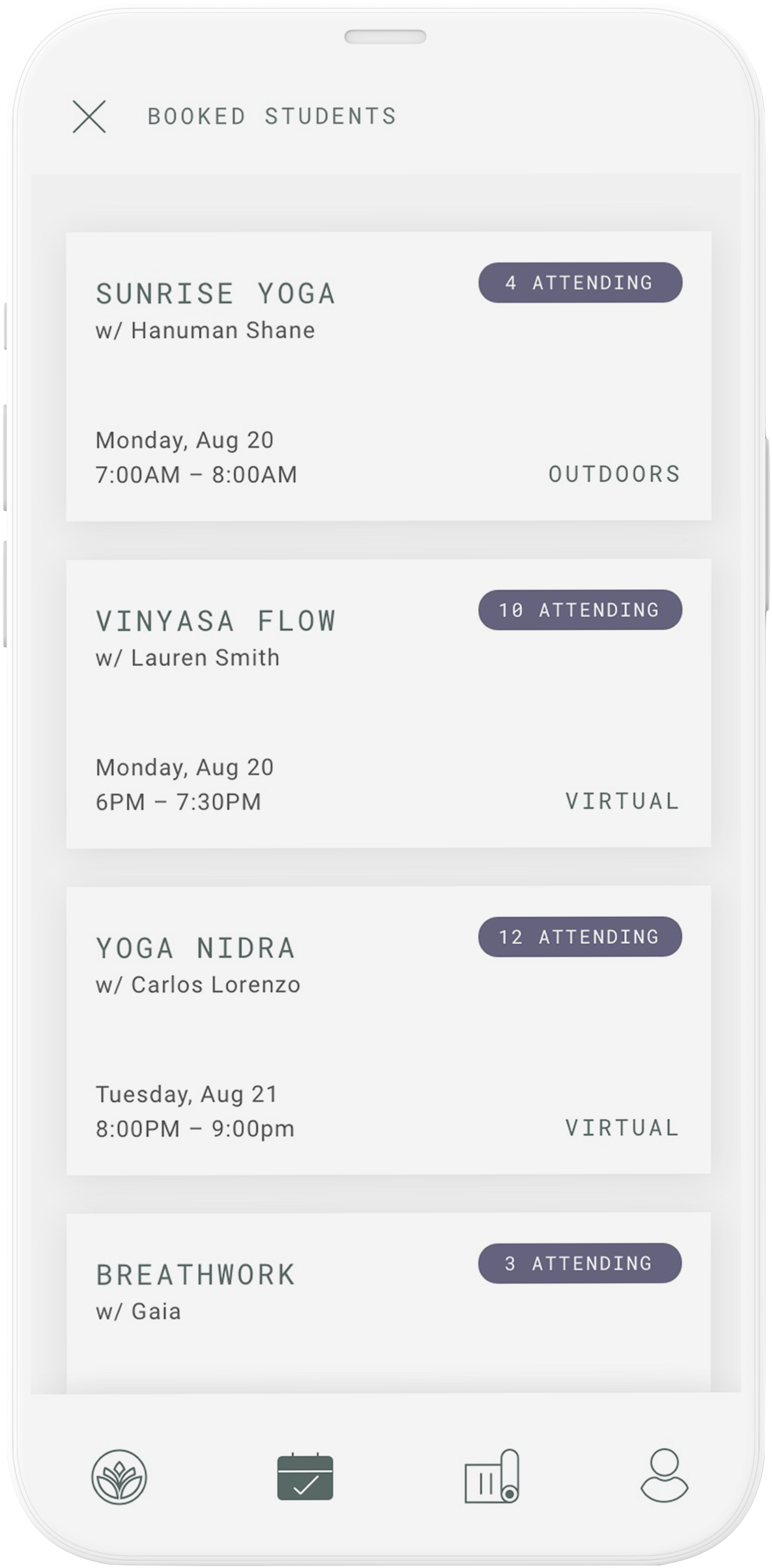Tap the 3 Attending badge
Viewport: 772px width, 1568px height.
coord(580,1264)
